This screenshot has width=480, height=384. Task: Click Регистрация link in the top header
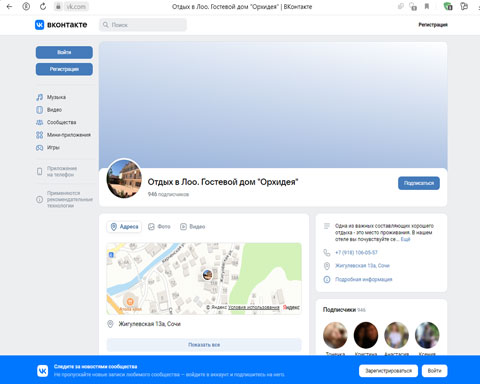click(x=433, y=25)
